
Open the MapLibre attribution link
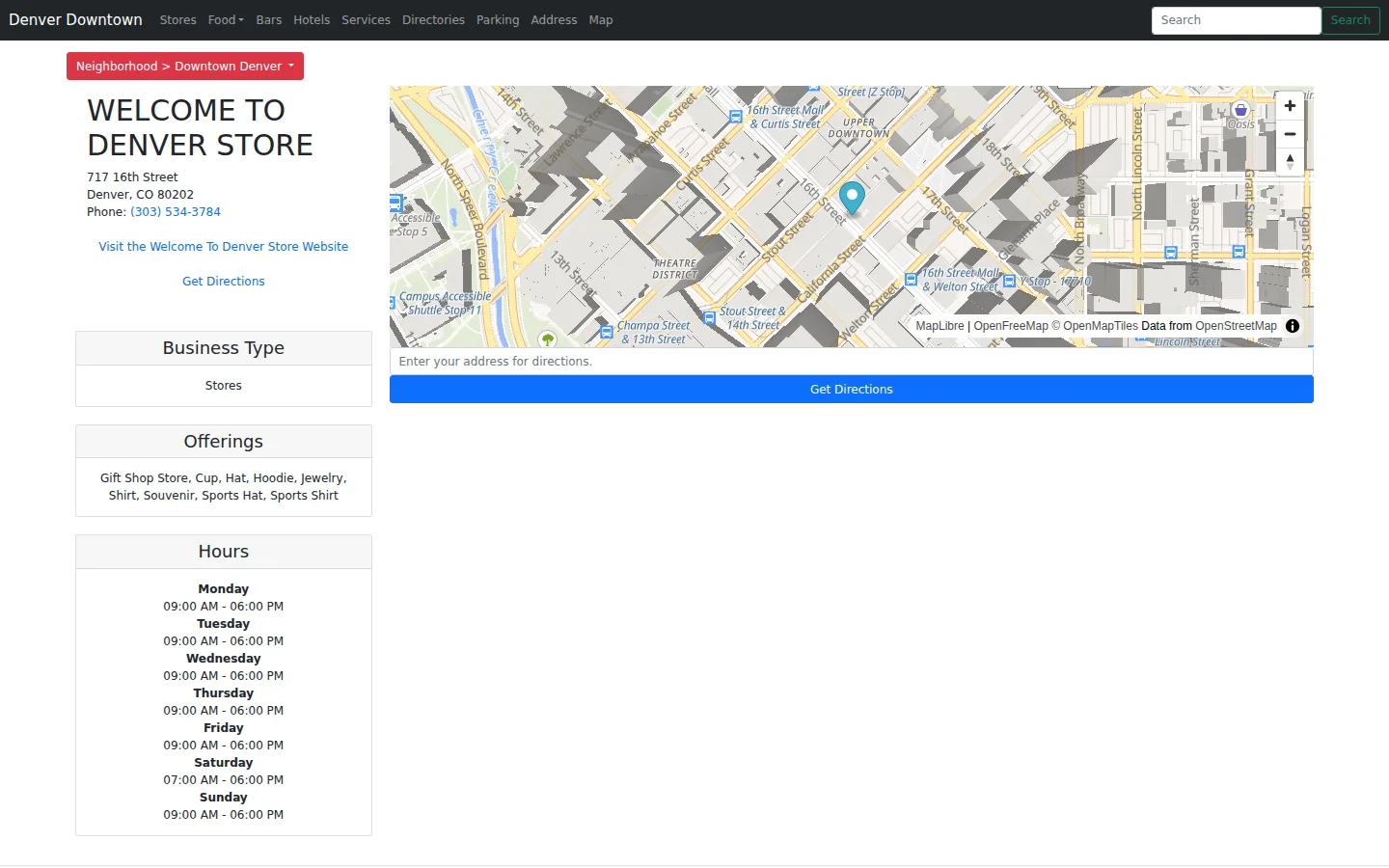coord(940,326)
